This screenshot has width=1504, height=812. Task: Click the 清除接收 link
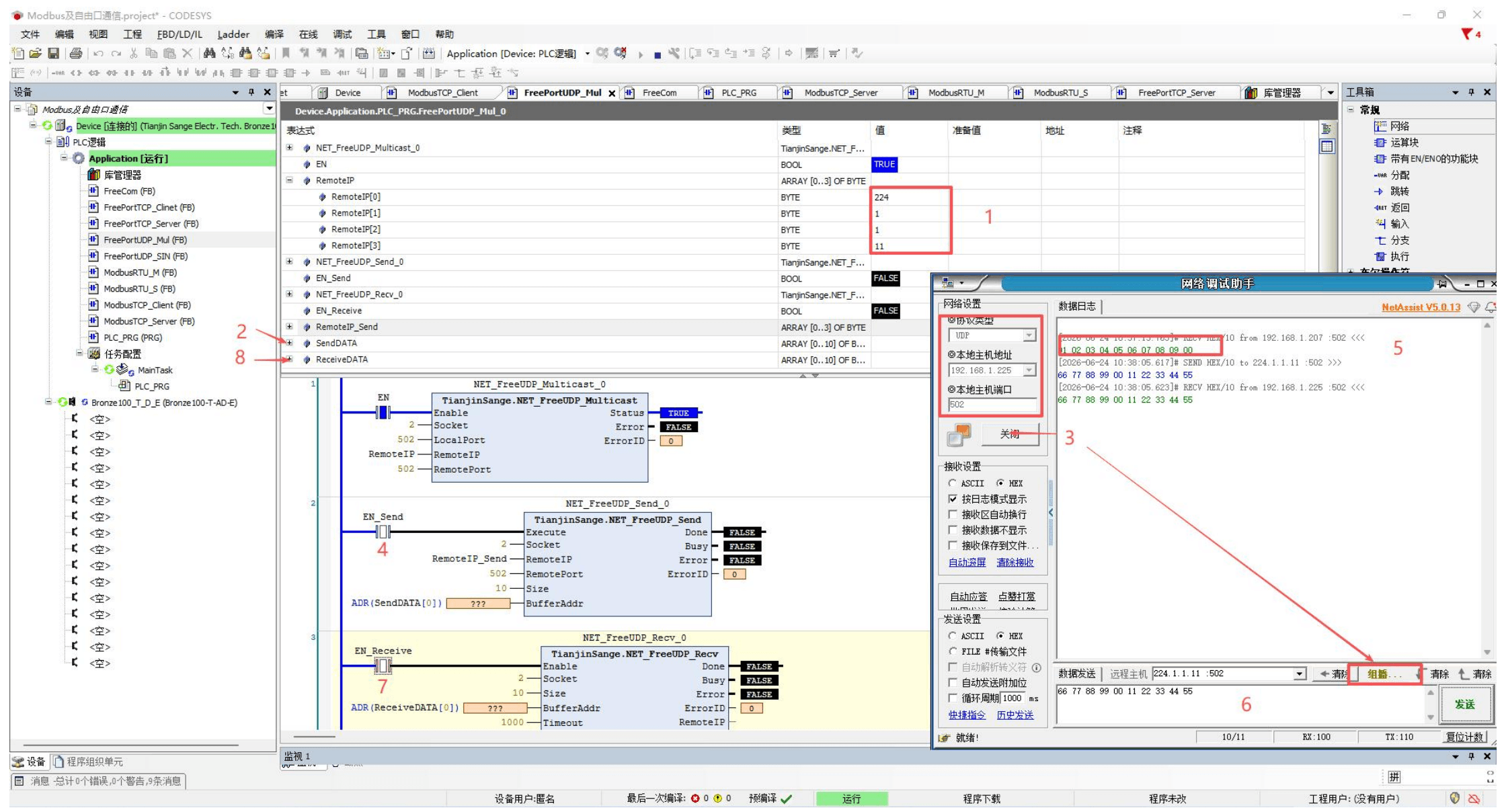pyautogui.click(x=1015, y=563)
